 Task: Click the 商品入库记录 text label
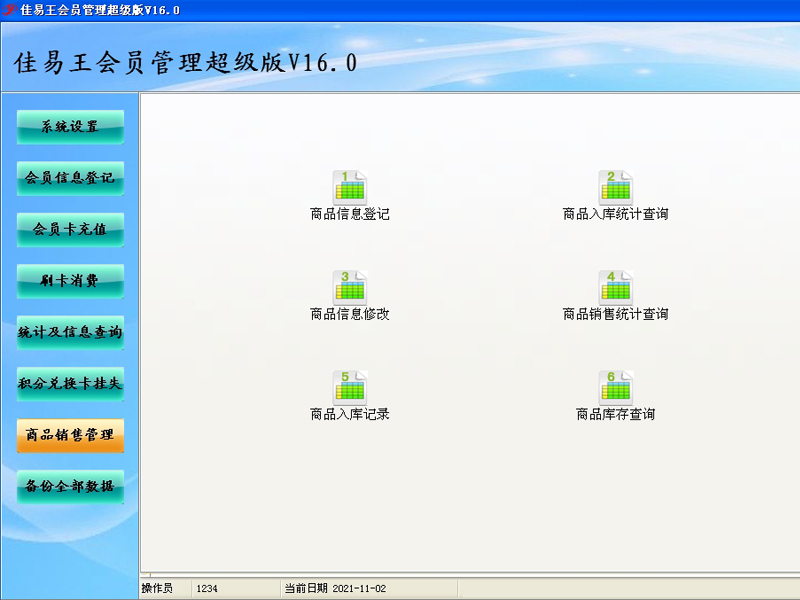coord(350,414)
